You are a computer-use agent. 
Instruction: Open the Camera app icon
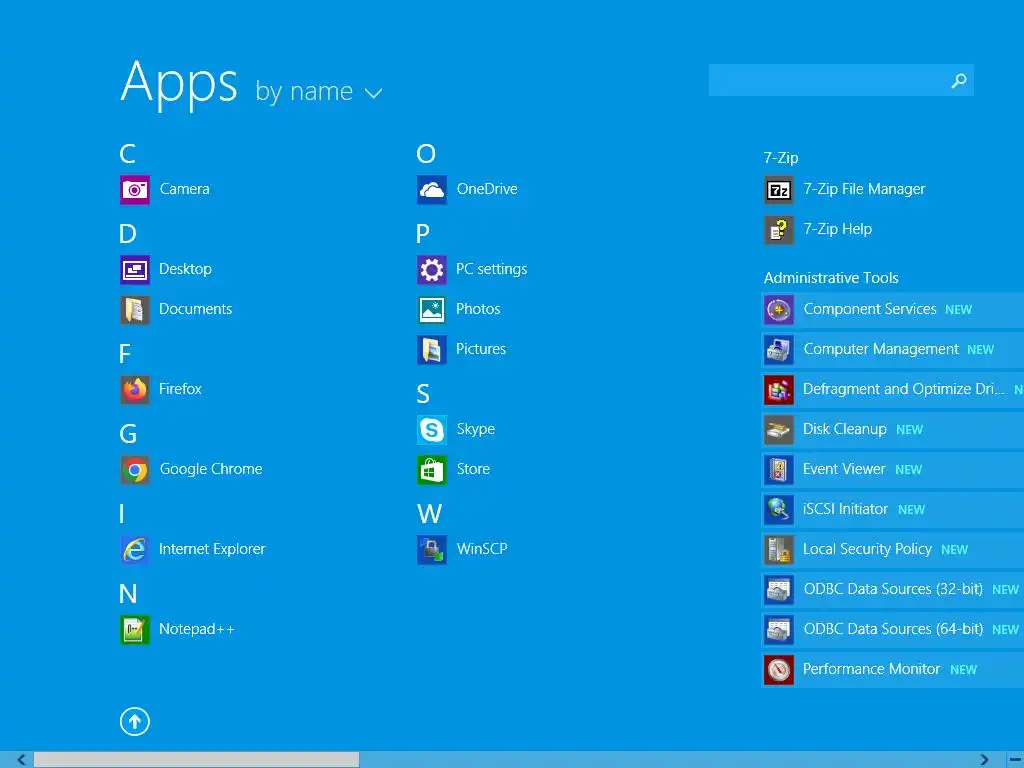click(135, 190)
